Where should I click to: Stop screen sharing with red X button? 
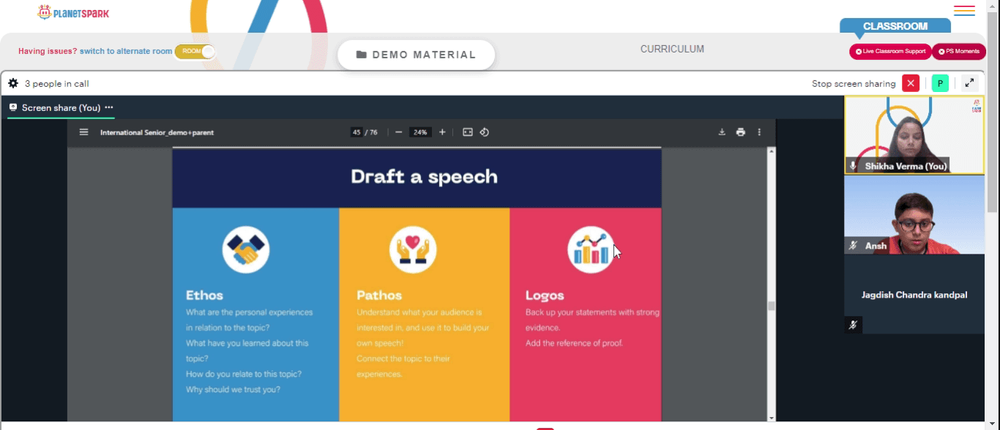(910, 83)
